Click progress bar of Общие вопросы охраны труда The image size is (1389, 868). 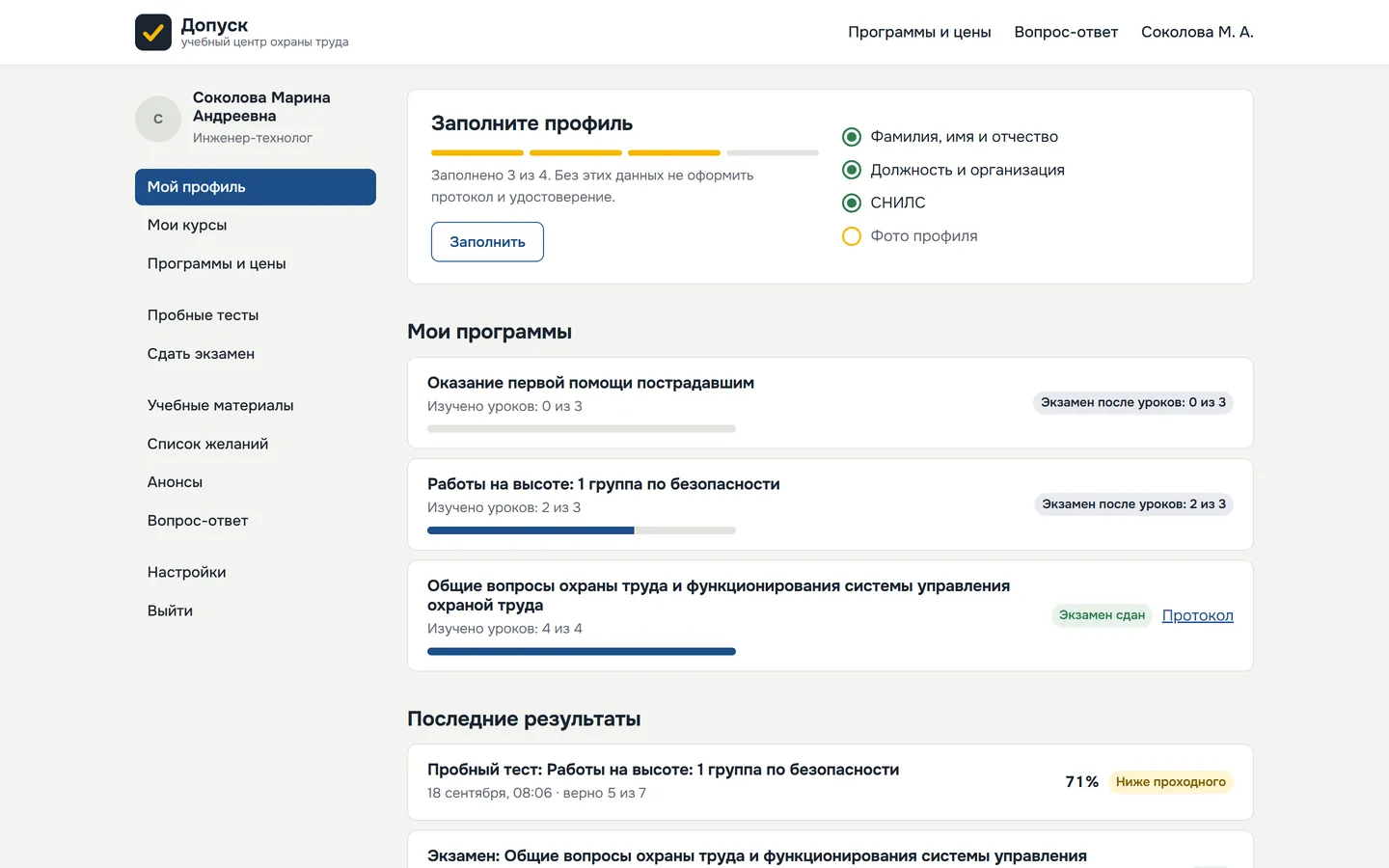pyautogui.click(x=582, y=652)
